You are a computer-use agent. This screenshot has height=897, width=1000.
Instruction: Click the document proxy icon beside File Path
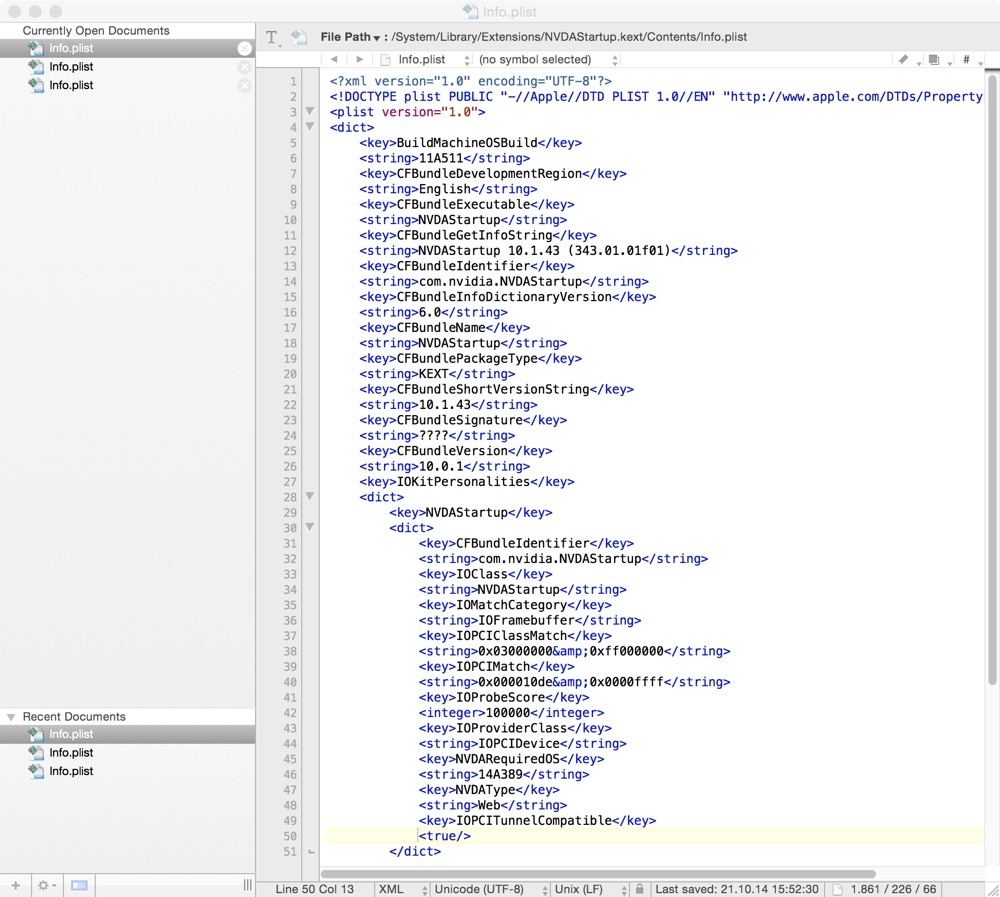(299, 37)
